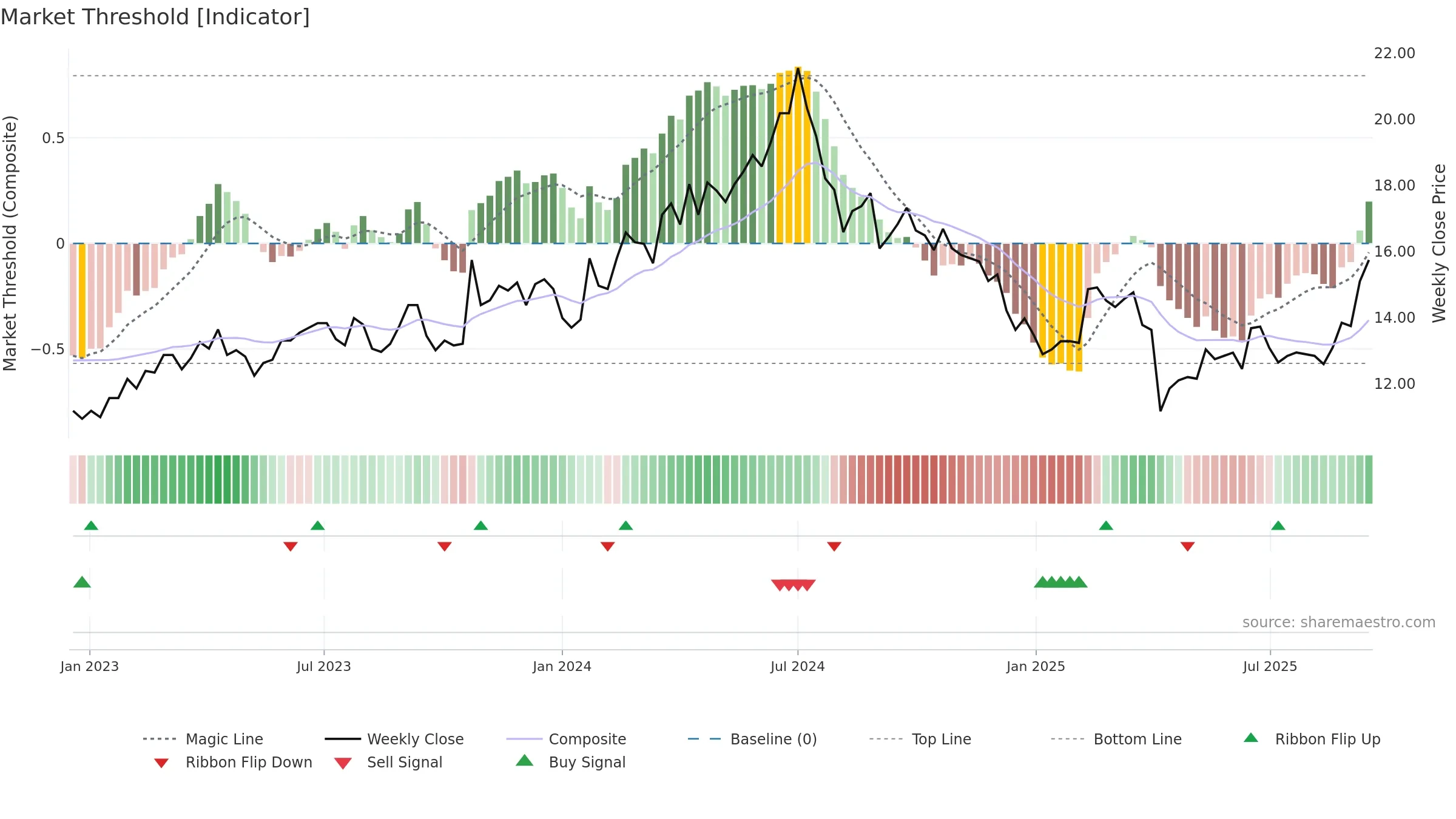Click the source: sharemaestro.com text
The image size is (1456, 819).
1339,622
